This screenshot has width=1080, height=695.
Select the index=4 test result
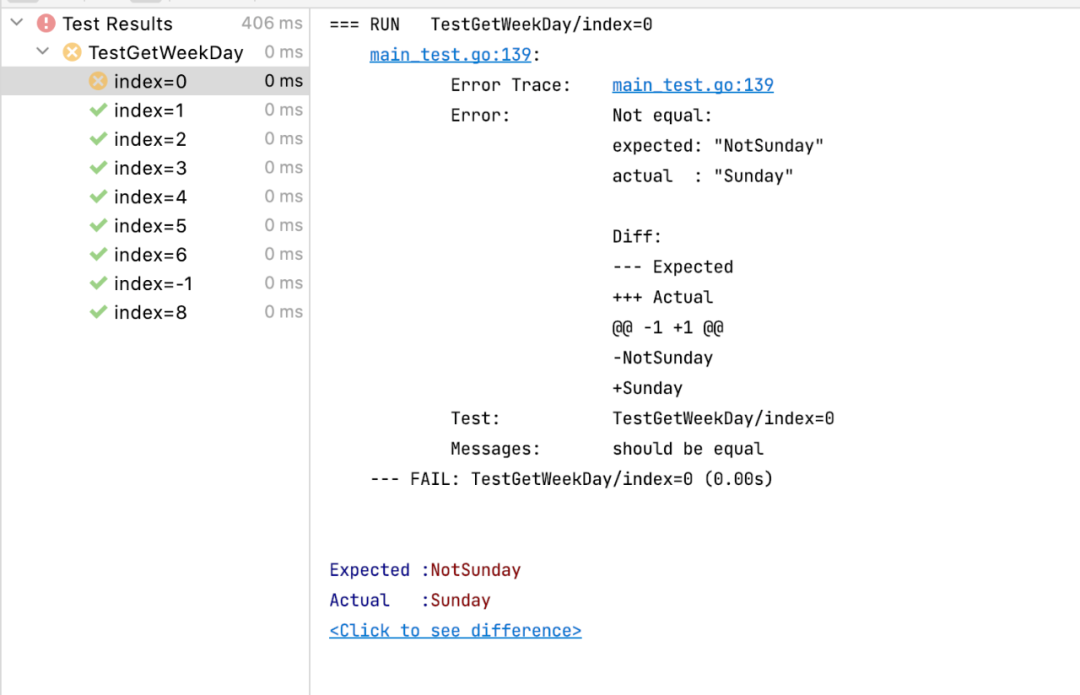150,197
